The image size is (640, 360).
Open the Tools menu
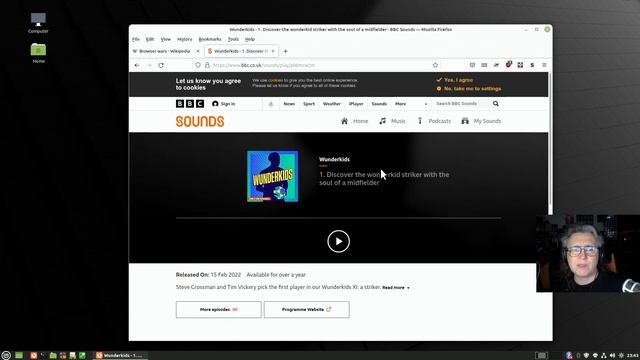point(233,39)
